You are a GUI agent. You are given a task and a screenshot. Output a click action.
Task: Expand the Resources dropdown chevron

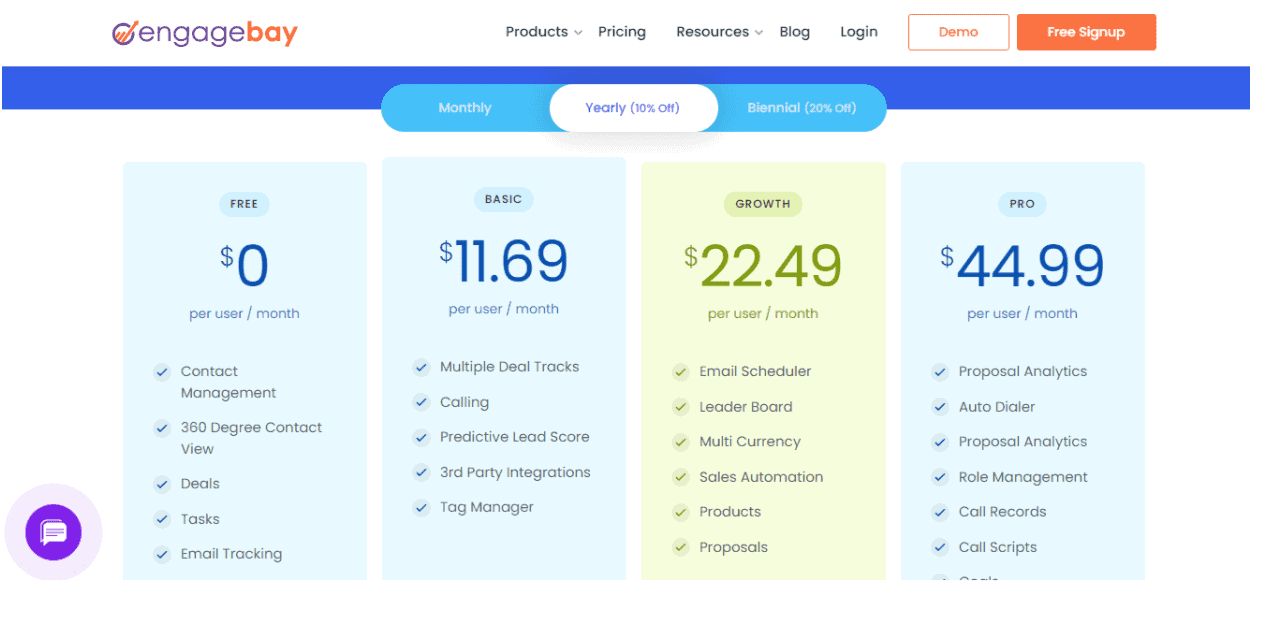[759, 33]
